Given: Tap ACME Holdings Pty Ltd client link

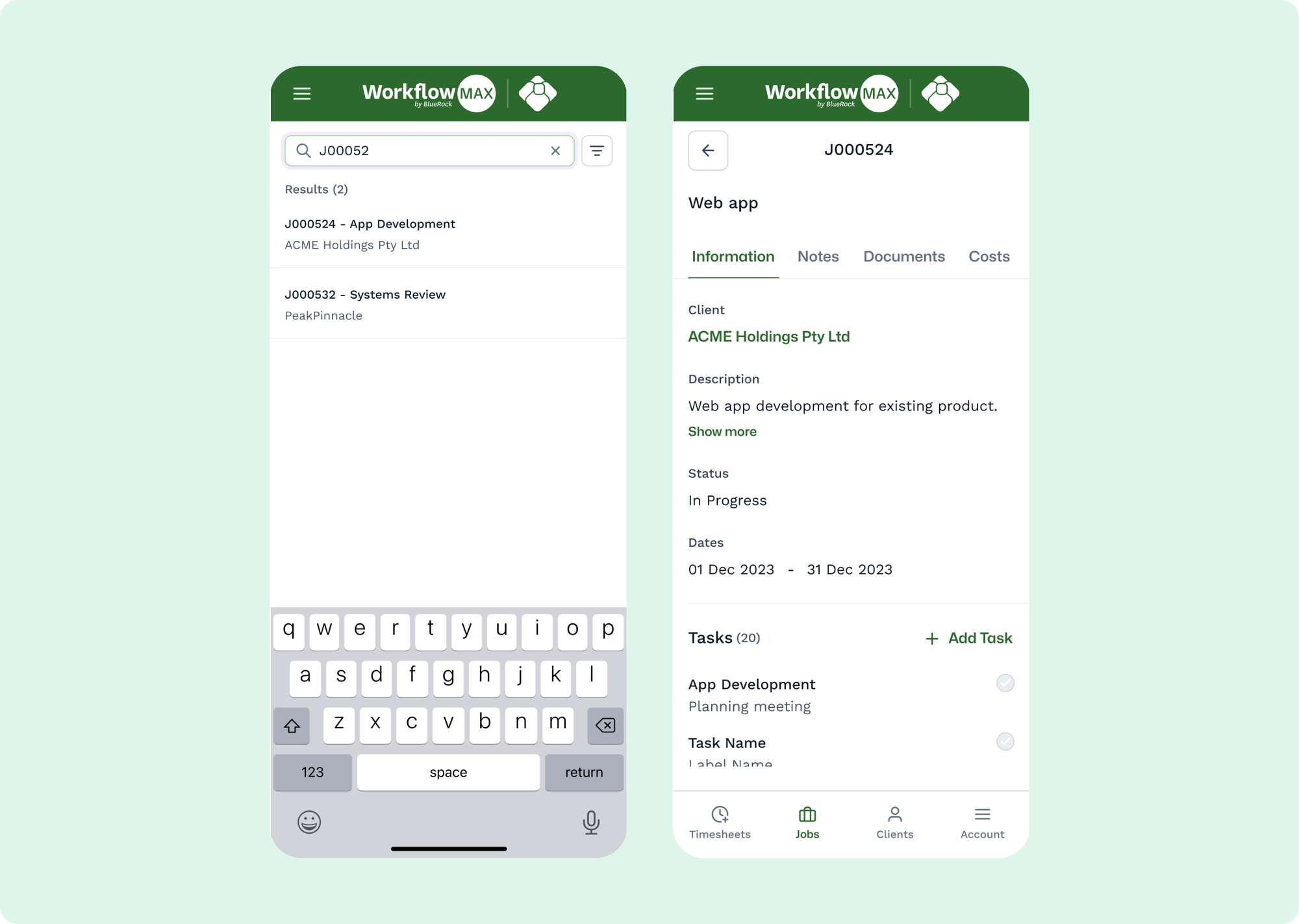Looking at the screenshot, I should click(x=770, y=336).
